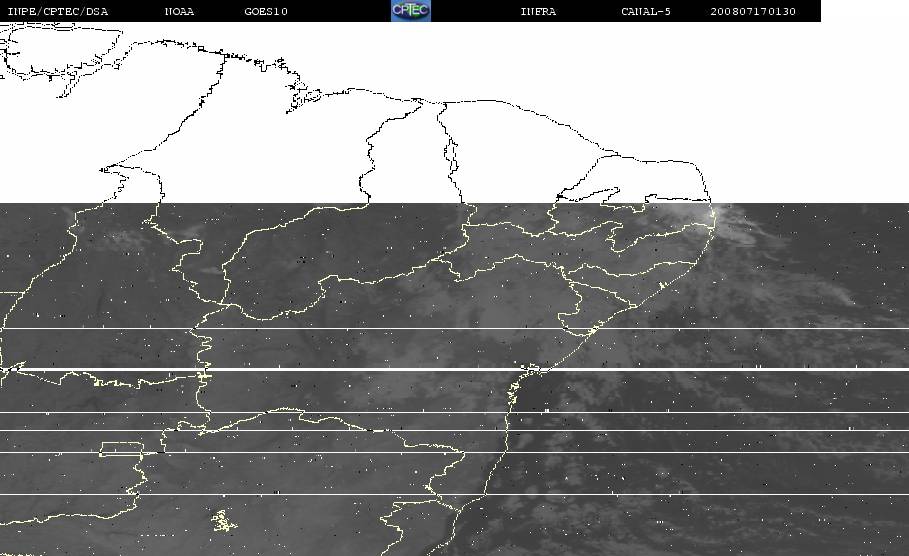Click the CPTEC logo in header
This screenshot has height=556, width=909.
411,10
